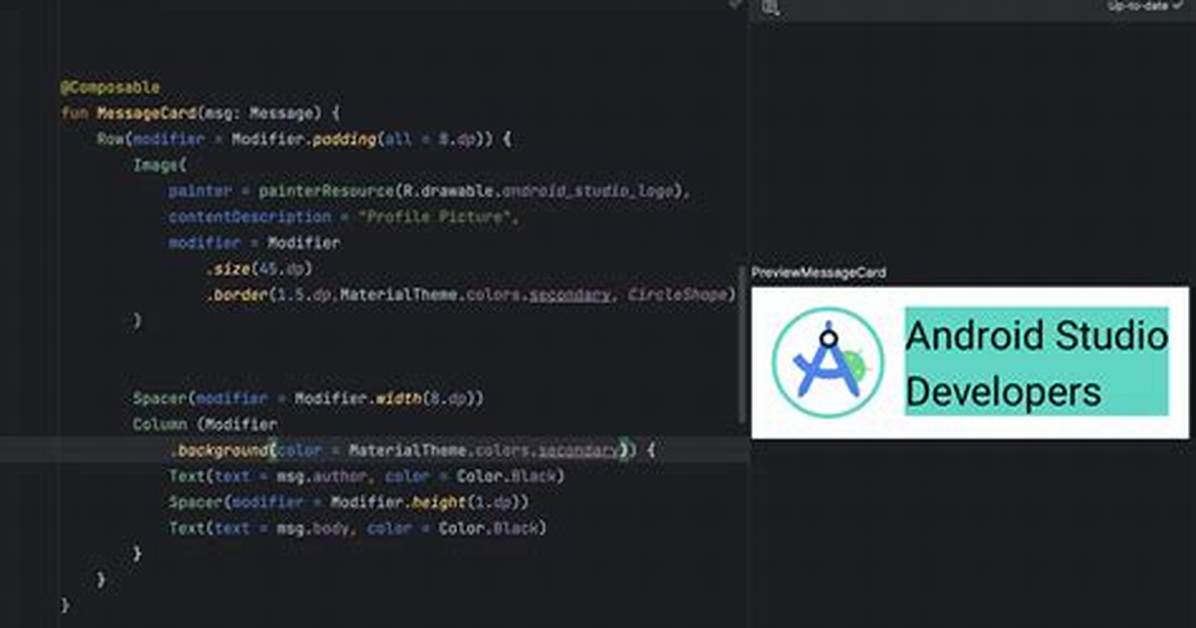Click Text with msg.author line
Image resolution: width=1196 pixels, height=628 pixels.
(367, 476)
